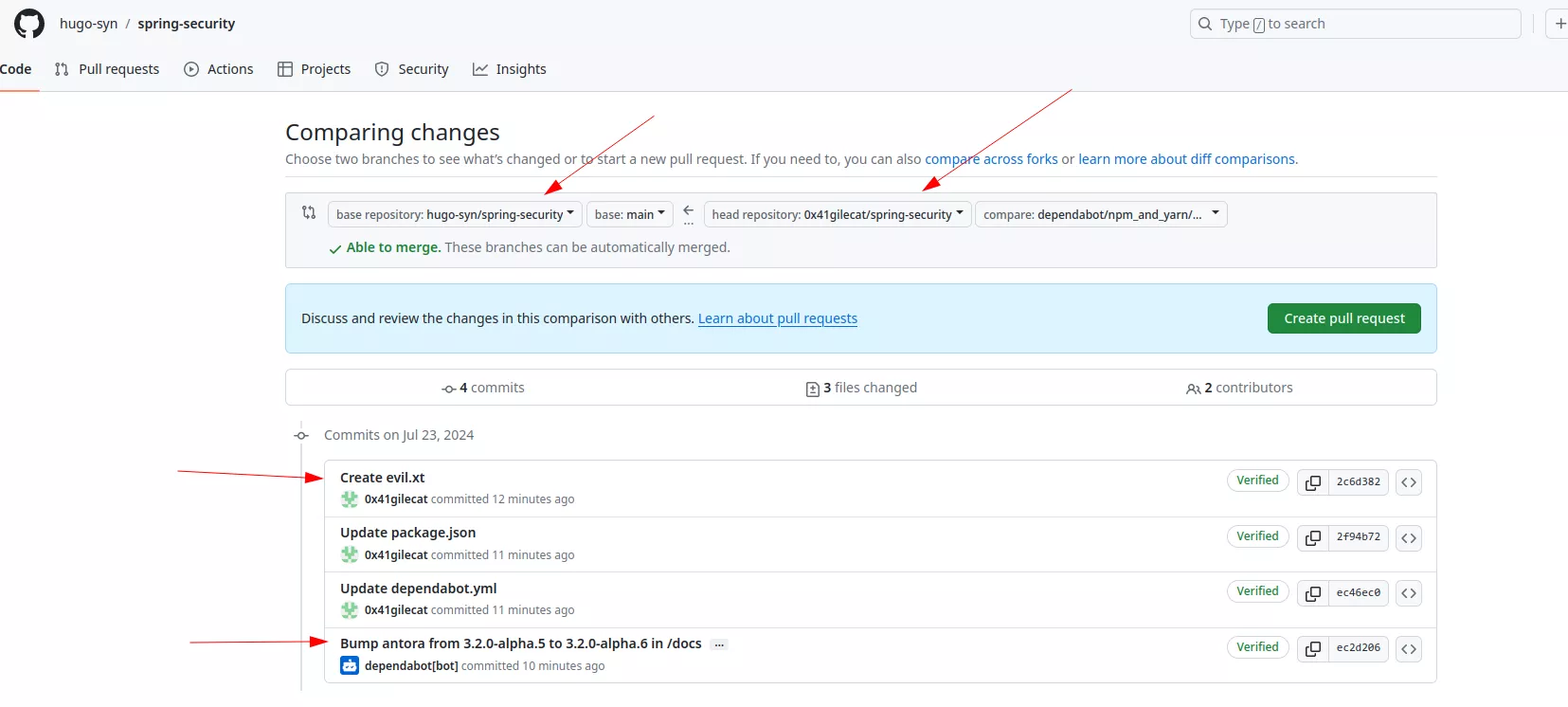Open the Security tab
This screenshot has height=707, width=1568.
[x=412, y=69]
